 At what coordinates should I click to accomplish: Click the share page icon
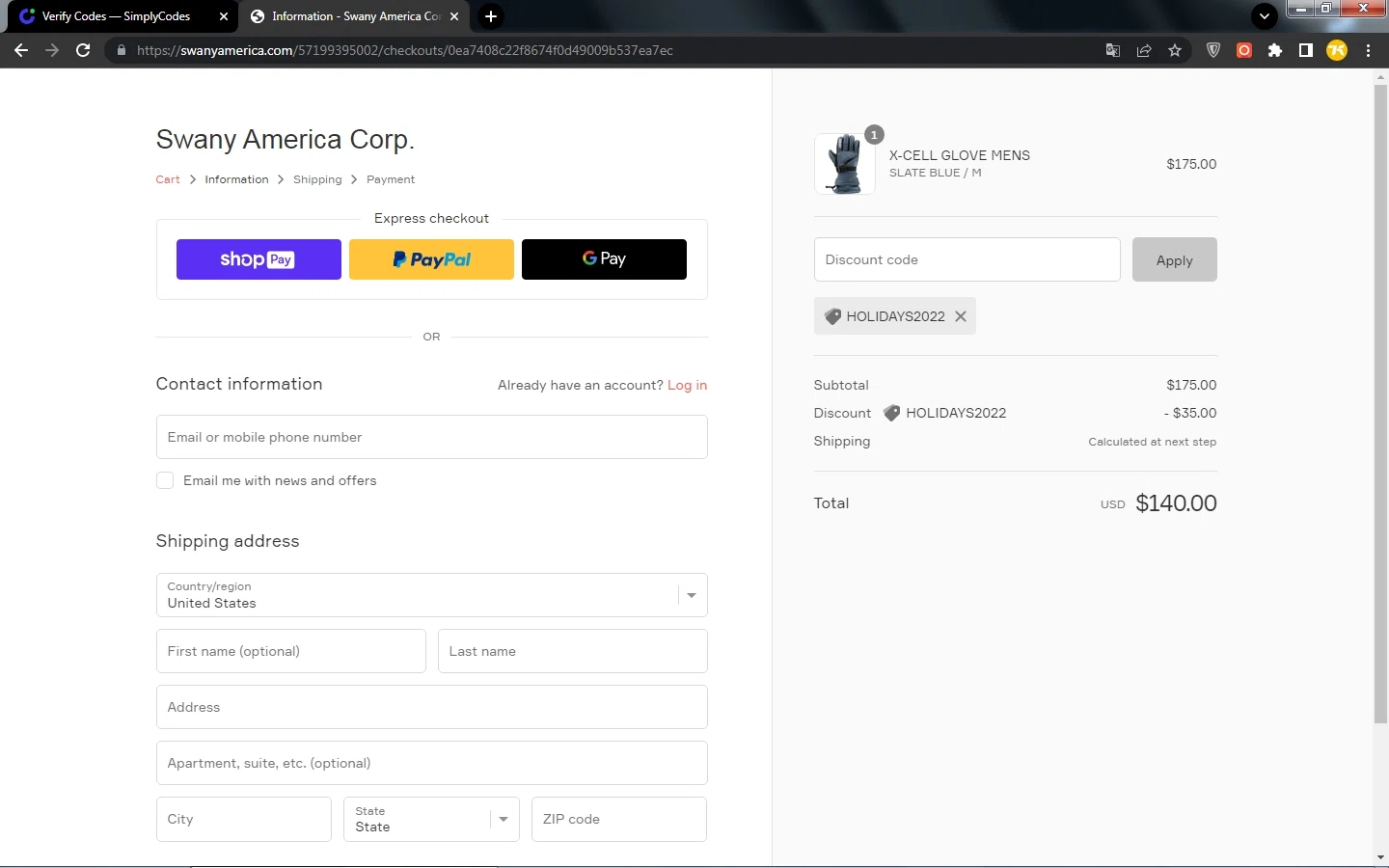click(x=1144, y=50)
